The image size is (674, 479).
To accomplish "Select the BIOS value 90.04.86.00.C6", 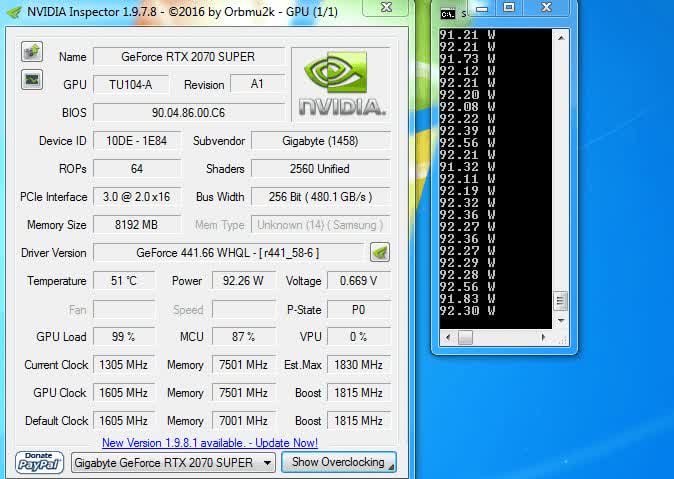I will click(x=189, y=113).
